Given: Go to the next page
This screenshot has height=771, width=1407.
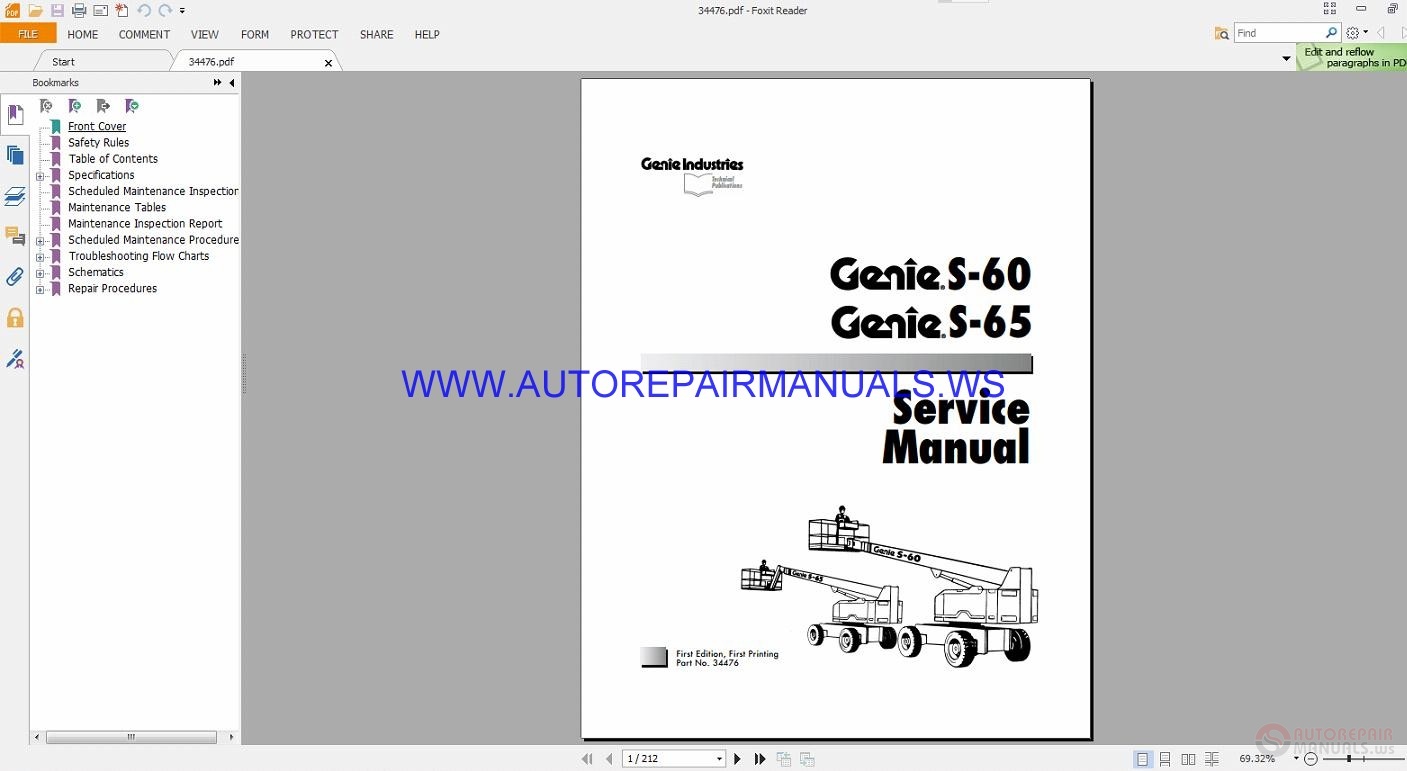Looking at the screenshot, I should coord(737,759).
